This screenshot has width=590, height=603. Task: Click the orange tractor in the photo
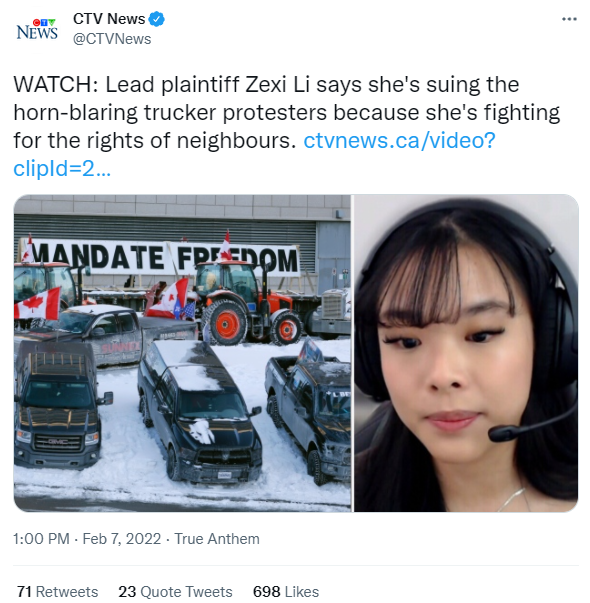pyautogui.click(x=246, y=302)
